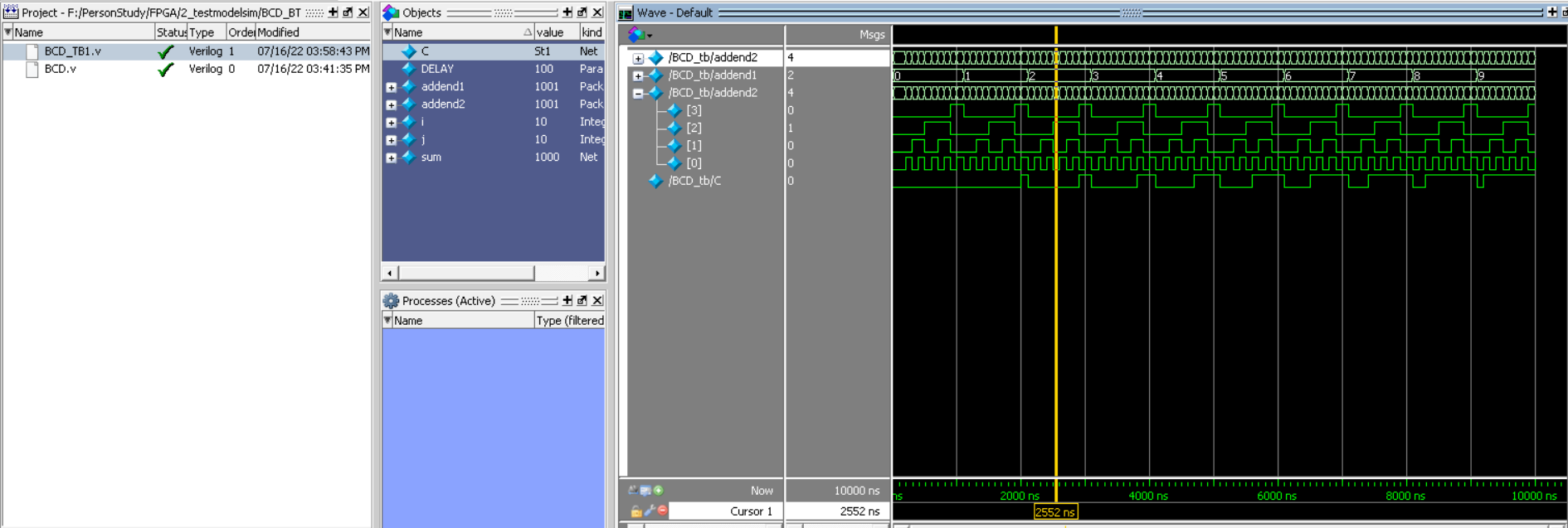Select bit [2] of addend2 in Wave
Image resolution: width=1568 pixels, height=528 pixels.
[x=694, y=128]
